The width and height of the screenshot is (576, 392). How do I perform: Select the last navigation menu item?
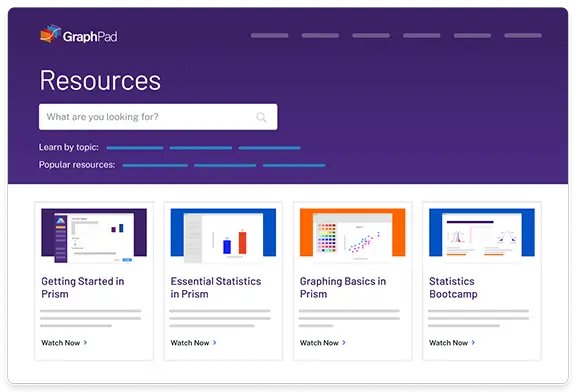point(523,36)
